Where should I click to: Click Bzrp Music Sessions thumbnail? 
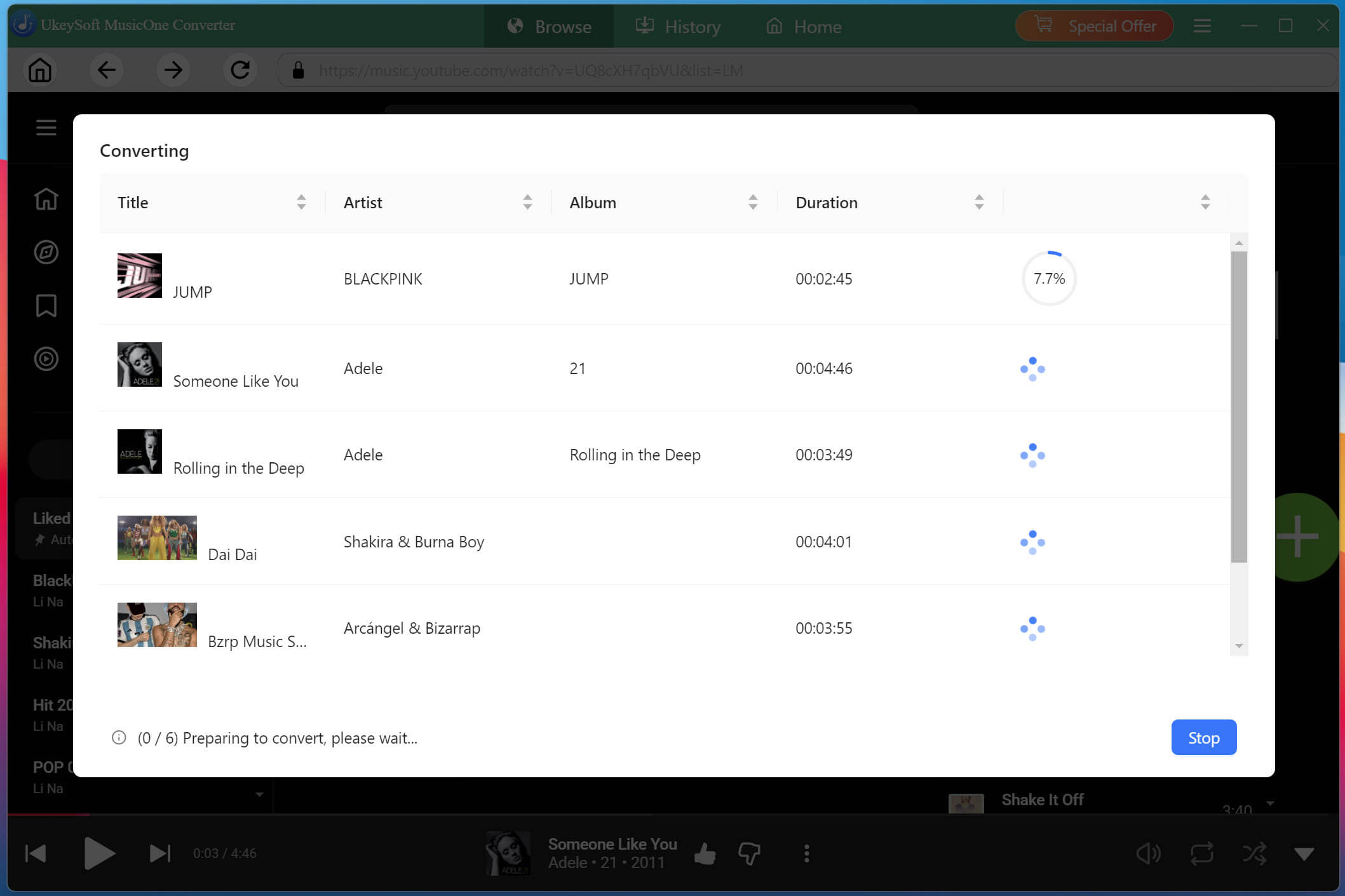pos(157,625)
